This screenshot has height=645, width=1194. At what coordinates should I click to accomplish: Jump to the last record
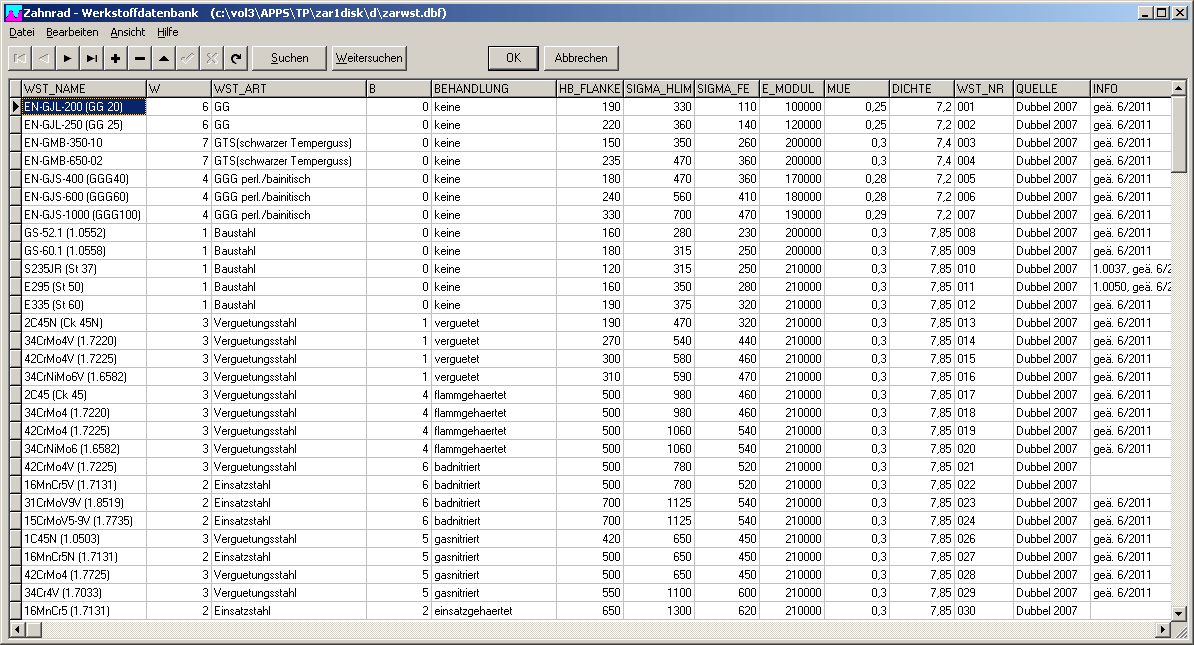click(x=92, y=58)
